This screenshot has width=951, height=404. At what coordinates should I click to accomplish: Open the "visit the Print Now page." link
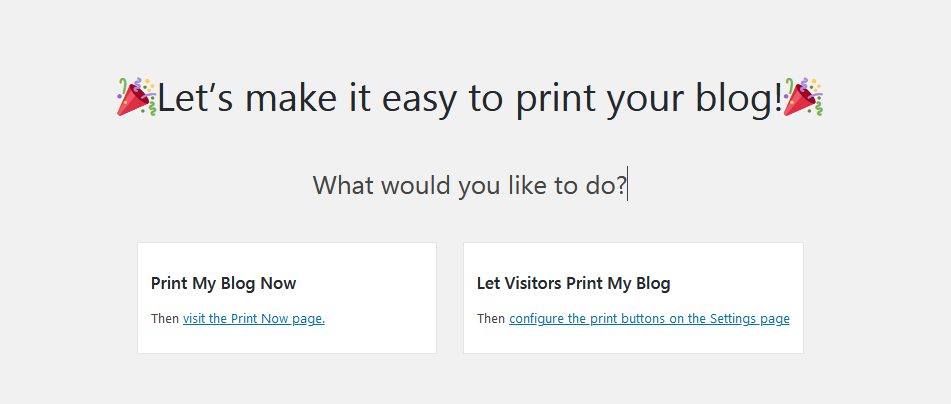254,318
